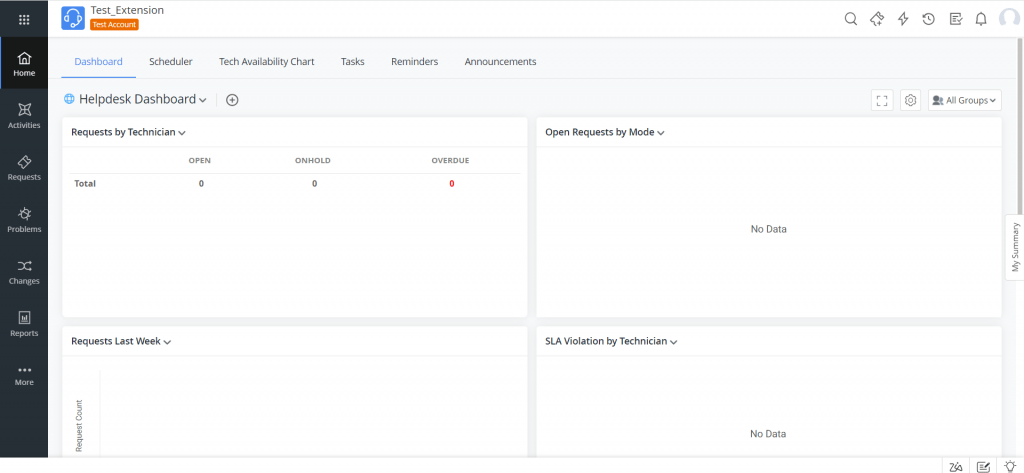Open Changes module in sidebar
Screen dimensions: 1024x473
pyautogui.click(x=24, y=272)
